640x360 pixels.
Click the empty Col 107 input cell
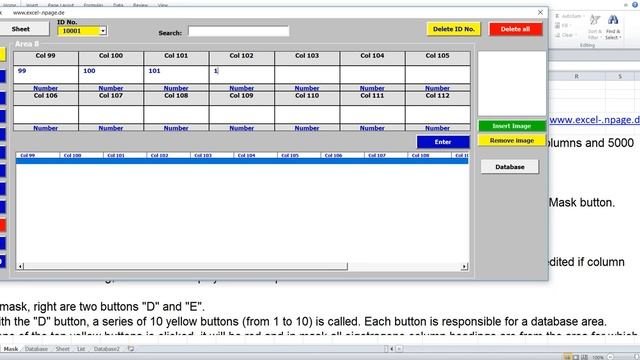coord(111,115)
